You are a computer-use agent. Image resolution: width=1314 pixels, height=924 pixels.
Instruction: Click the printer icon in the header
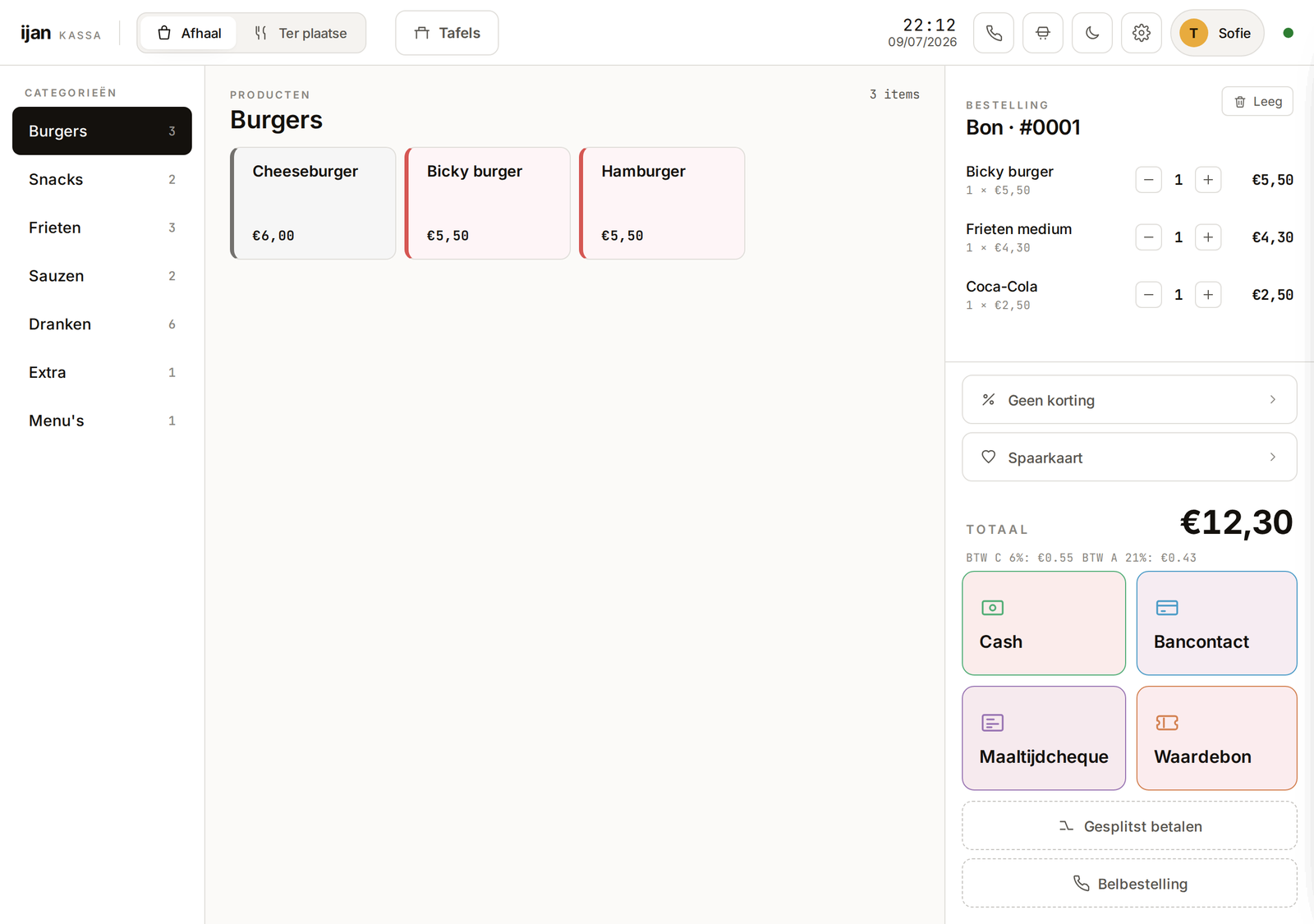[1043, 33]
